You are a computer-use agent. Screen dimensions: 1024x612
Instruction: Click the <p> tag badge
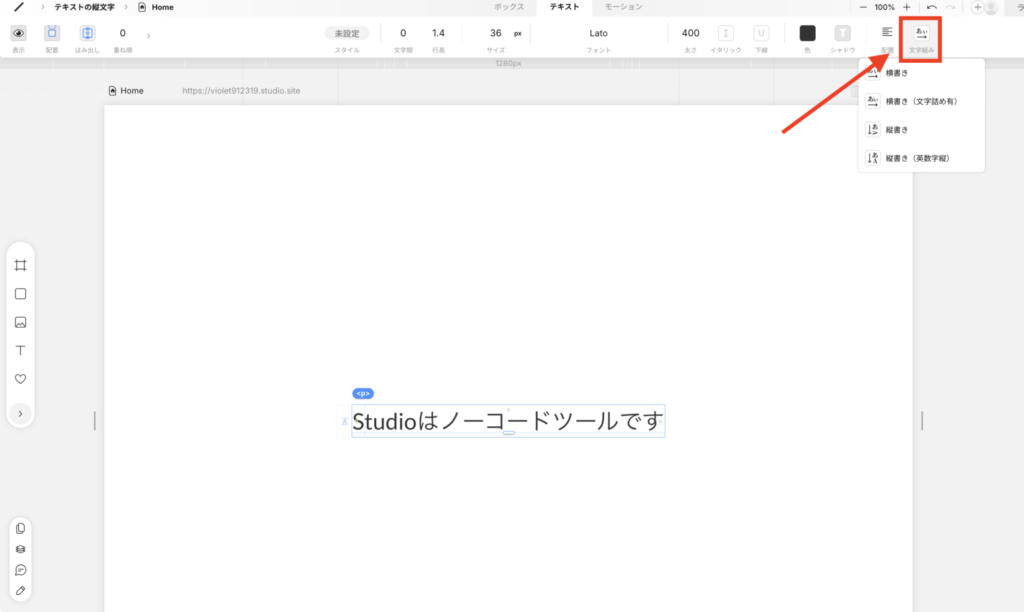[363, 394]
